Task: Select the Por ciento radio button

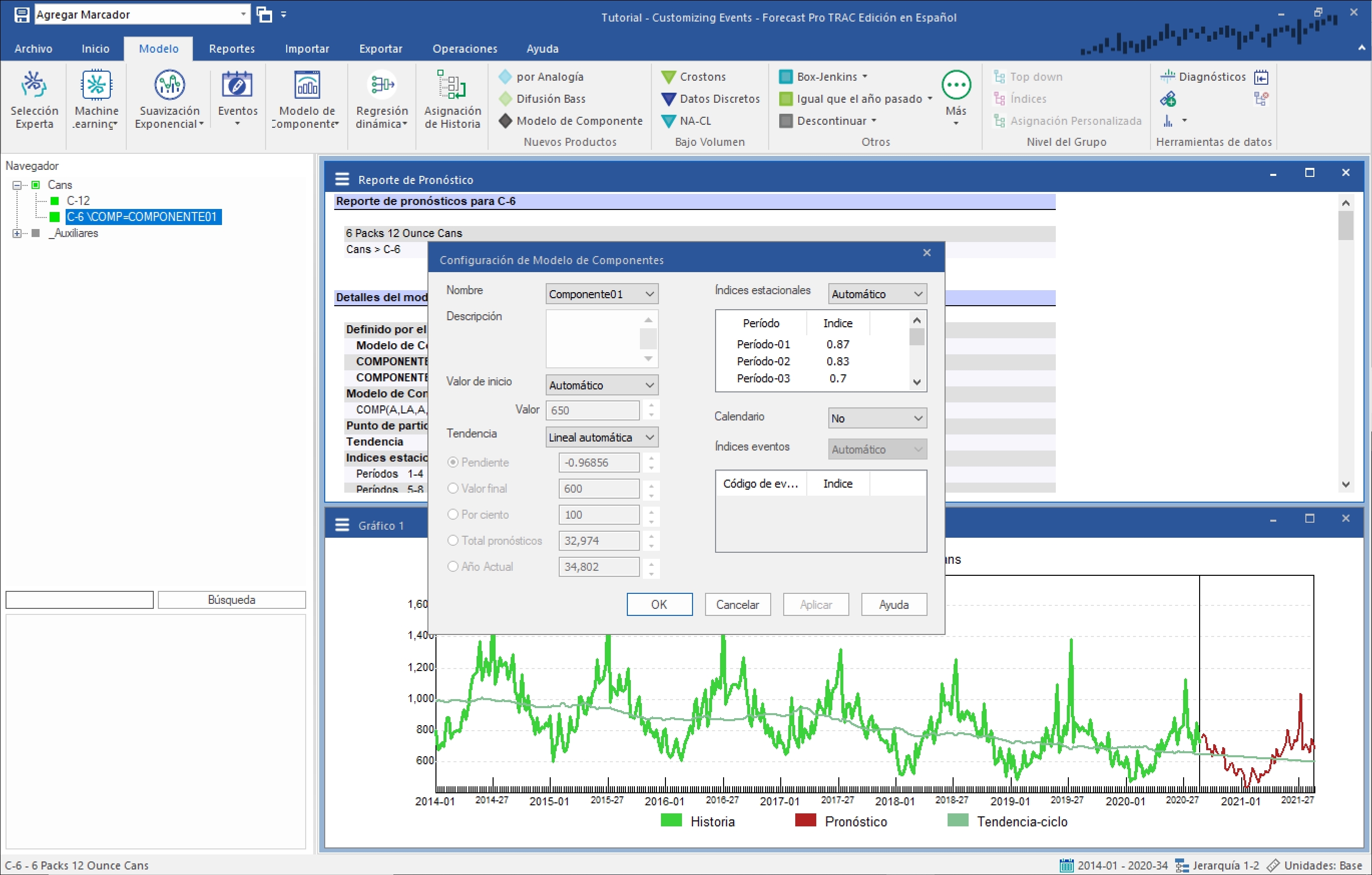Action: [x=453, y=514]
